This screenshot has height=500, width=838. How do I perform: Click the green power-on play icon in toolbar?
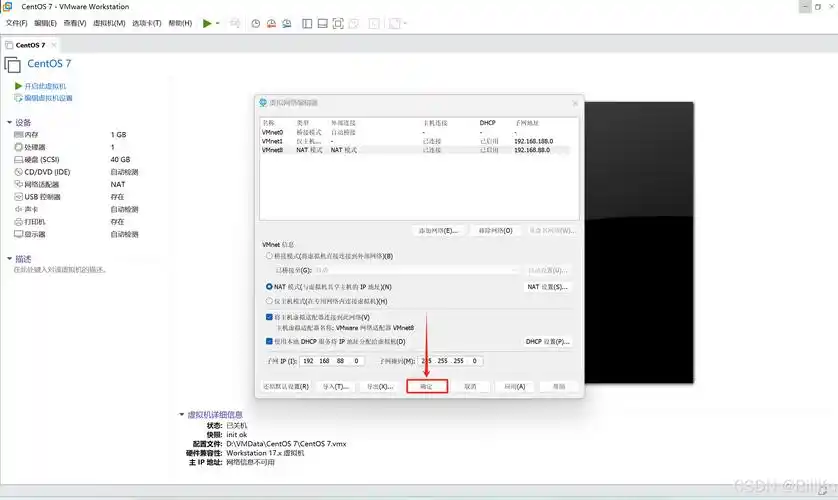coord(206,23)
